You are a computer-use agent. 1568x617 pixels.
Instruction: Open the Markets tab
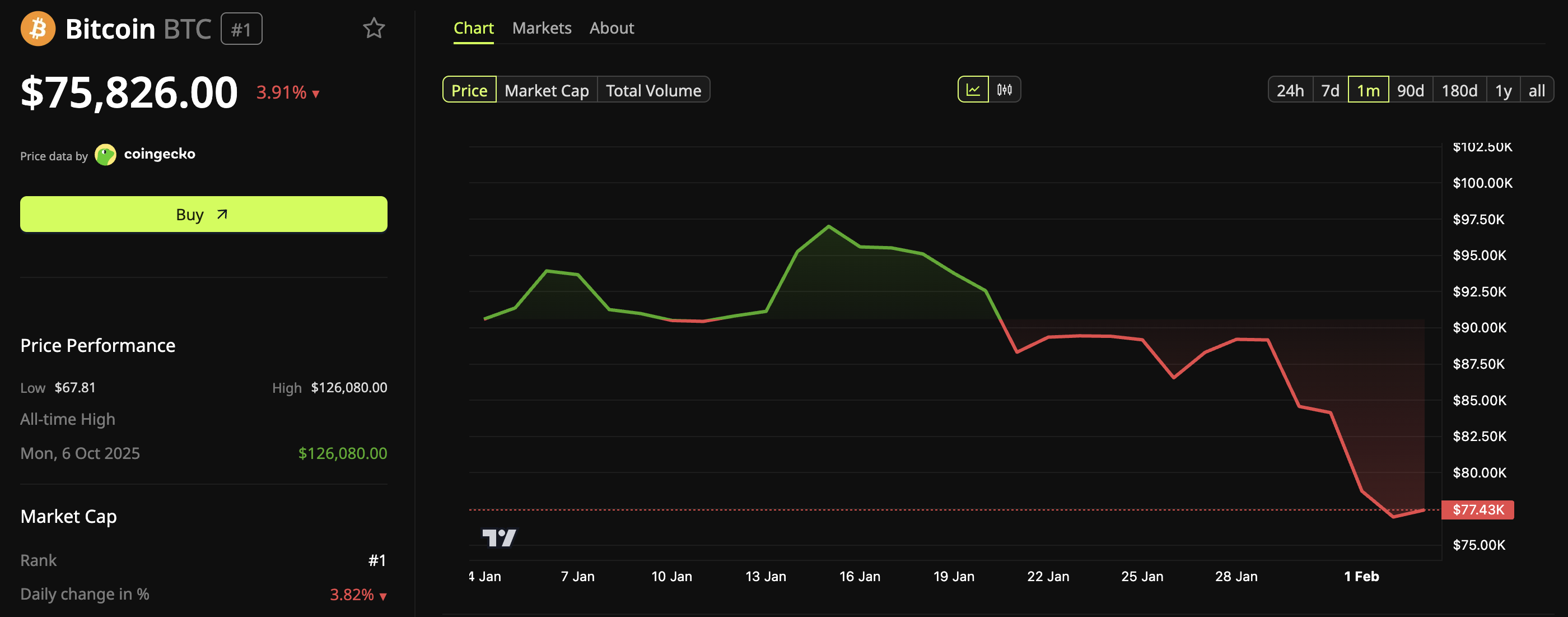tap(542, 27)
